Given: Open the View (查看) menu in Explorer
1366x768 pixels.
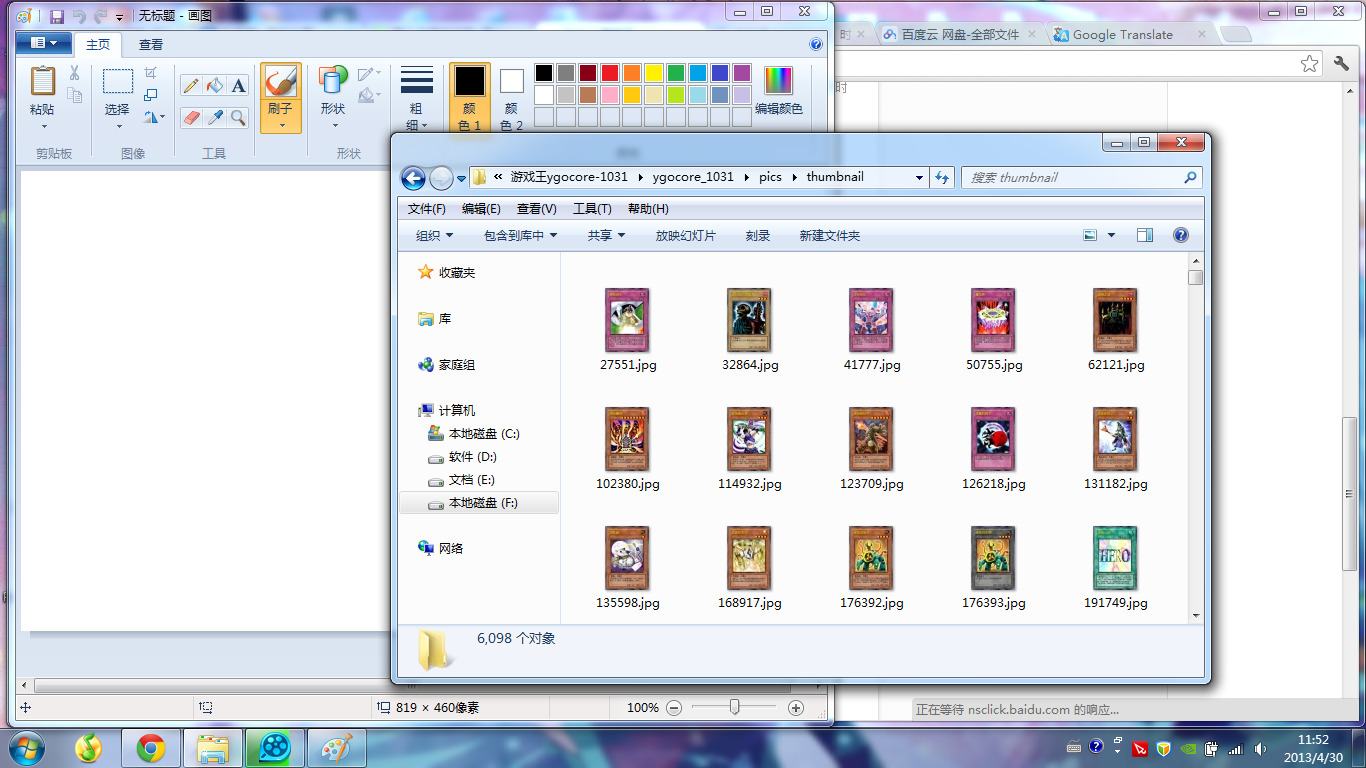Looking at the screenshot, I should [536, 209].
